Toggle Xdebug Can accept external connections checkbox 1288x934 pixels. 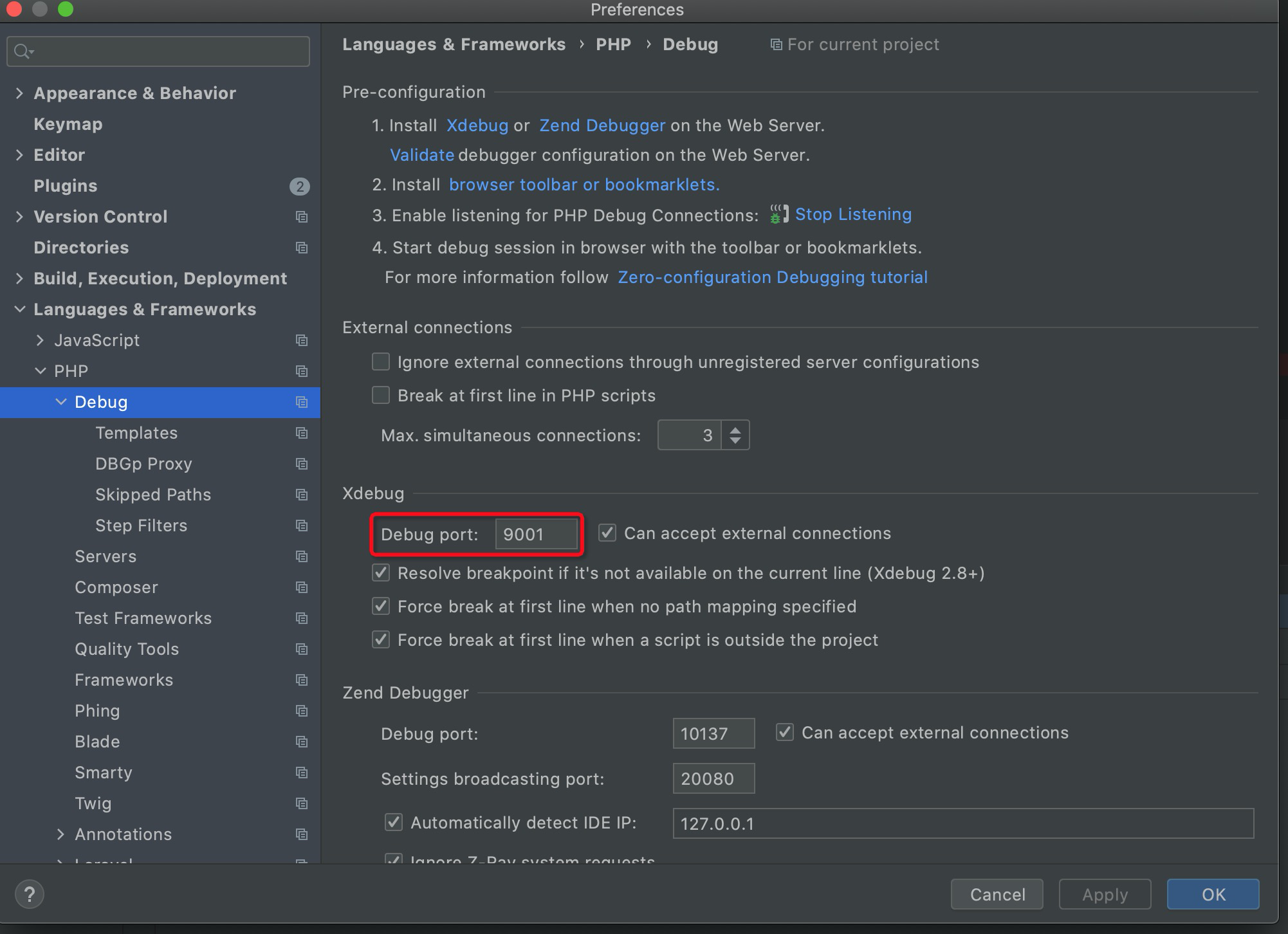click(x=607, y=533)
